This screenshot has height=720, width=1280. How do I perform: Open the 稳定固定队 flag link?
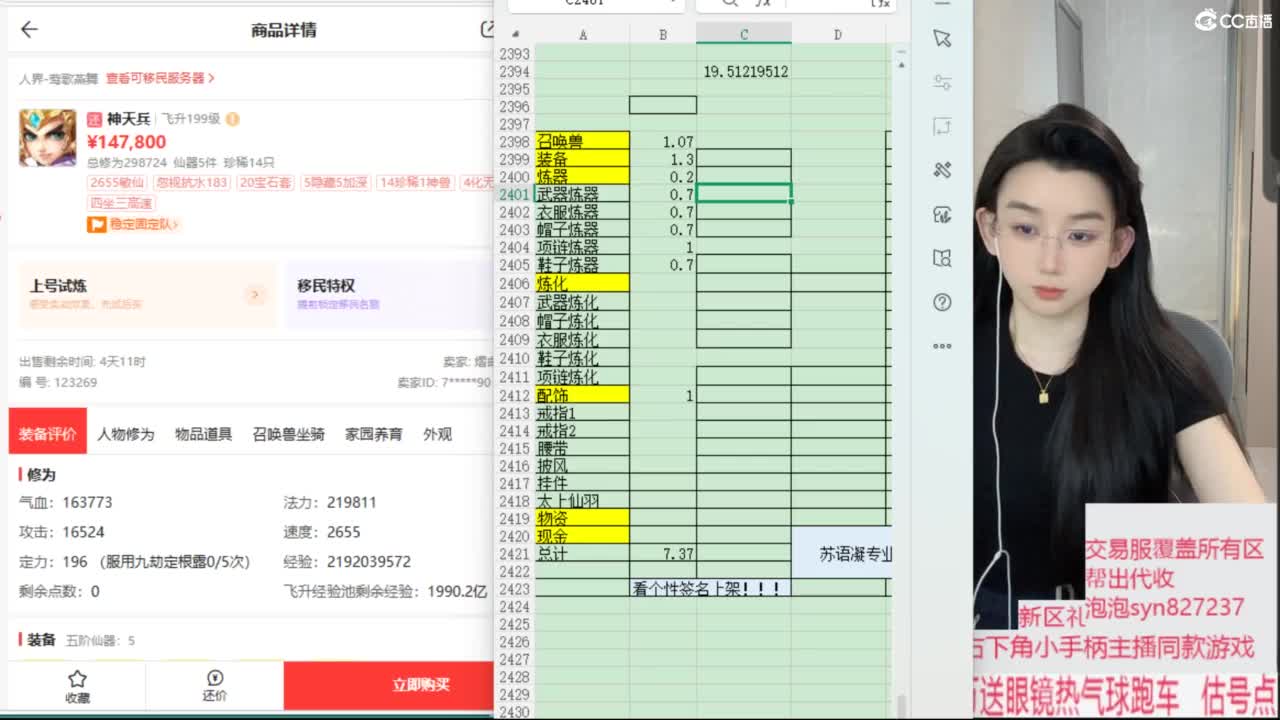coord(134,225)
